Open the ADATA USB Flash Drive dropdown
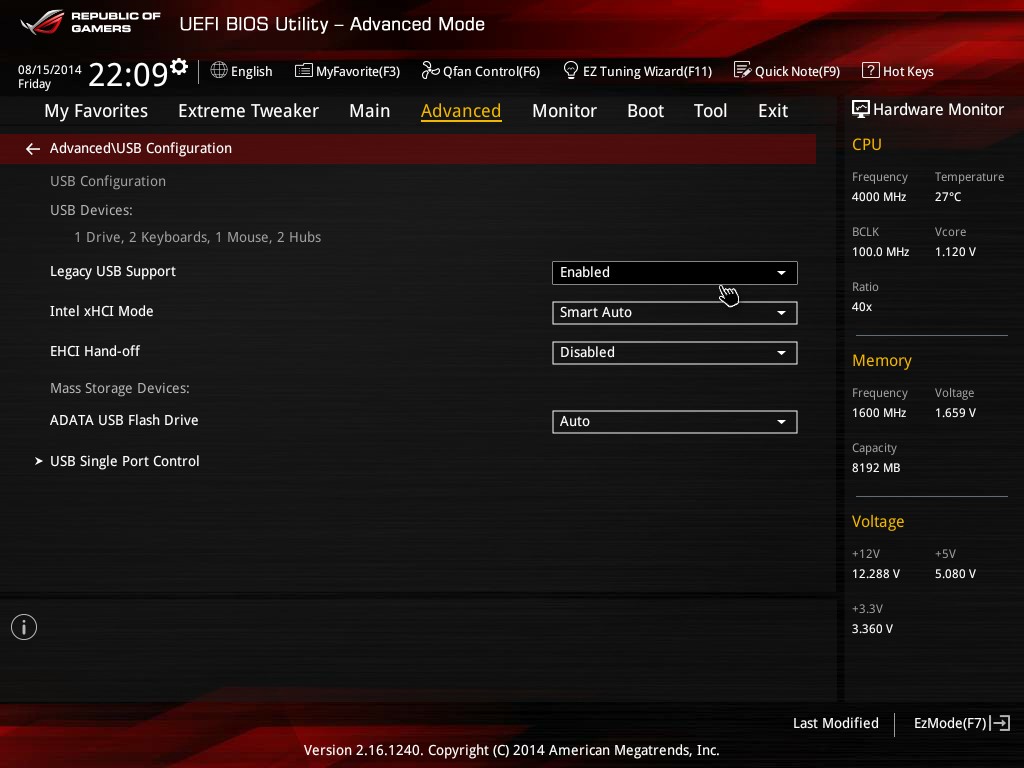The image size is (1024, 768). pos(675,422)
